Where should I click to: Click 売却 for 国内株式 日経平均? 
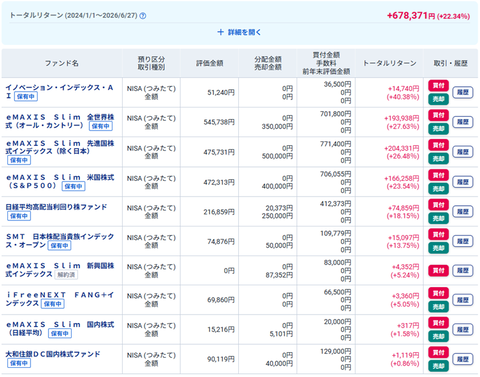438,336
